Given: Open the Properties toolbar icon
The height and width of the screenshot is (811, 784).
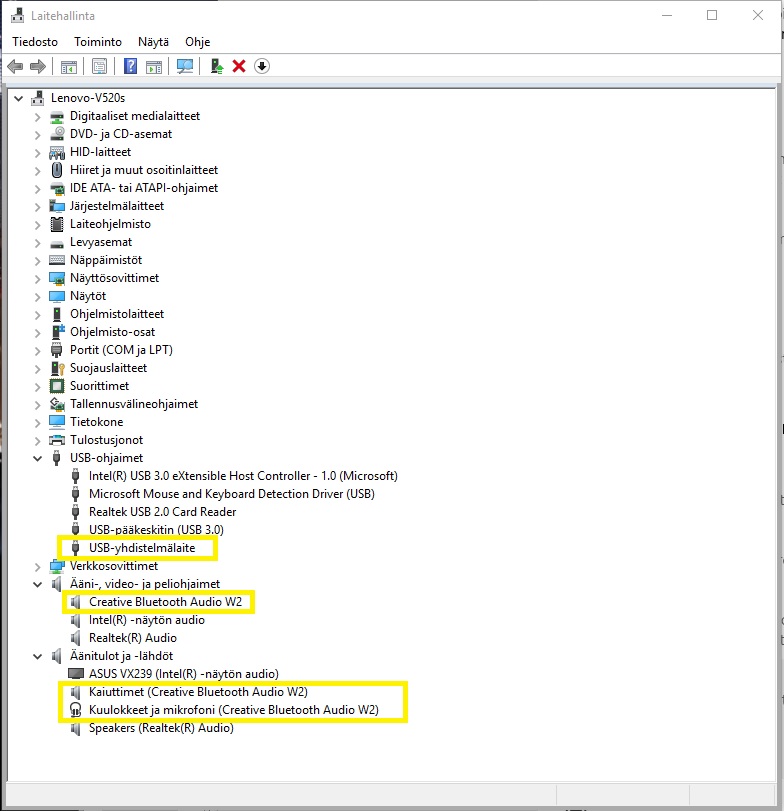Looking at the screenshot, I should 99,66.
